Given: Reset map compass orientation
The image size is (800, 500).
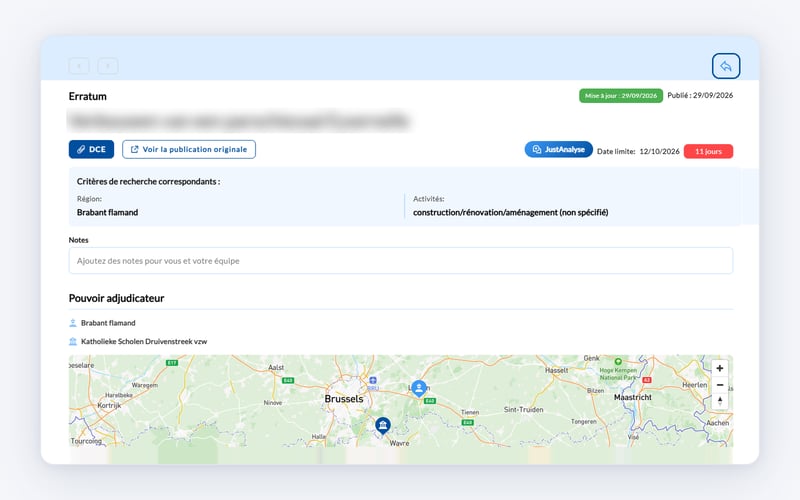Looking at the screenshot, I should [x=719, y=401].
